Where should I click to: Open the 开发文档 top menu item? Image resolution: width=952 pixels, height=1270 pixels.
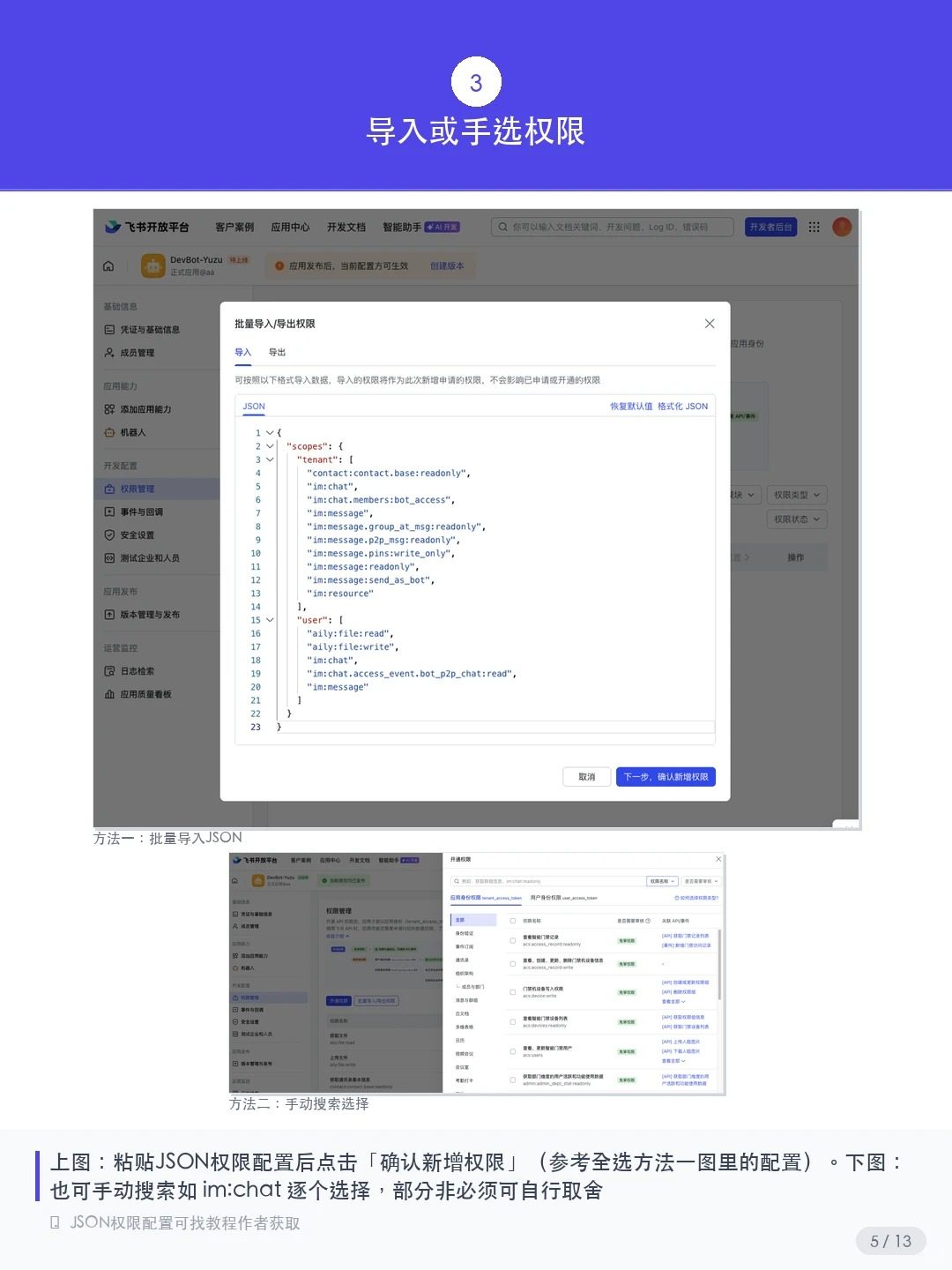coord(346,227)
